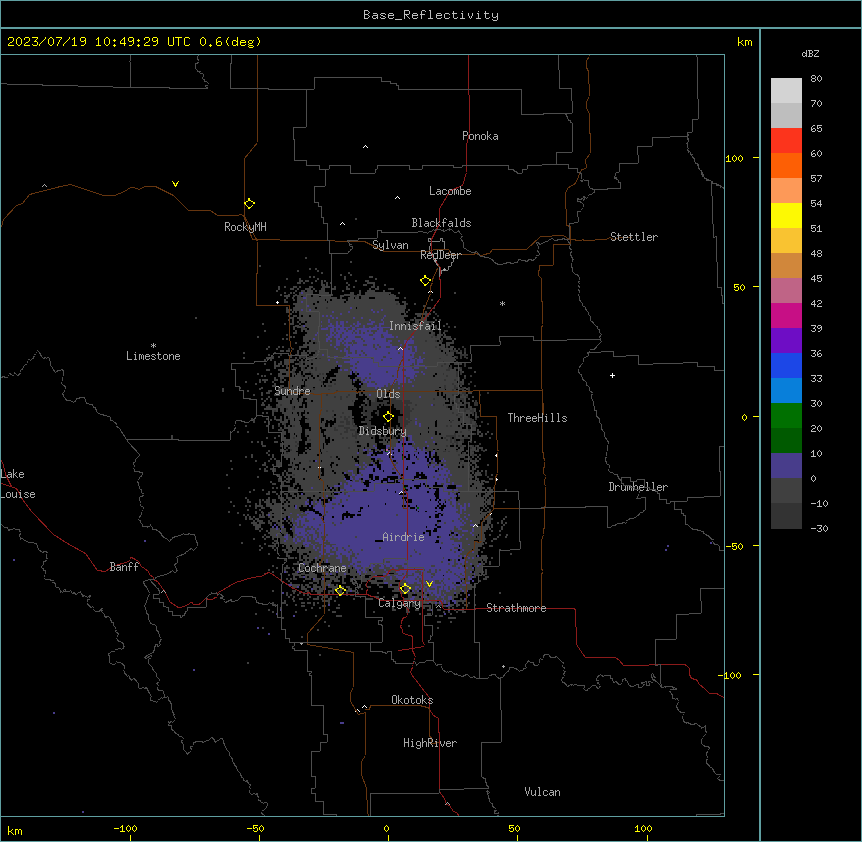Click the asterisk marker above Limestone label
The height and width of the screenshot is (842, 862).
tap(153, 346)
